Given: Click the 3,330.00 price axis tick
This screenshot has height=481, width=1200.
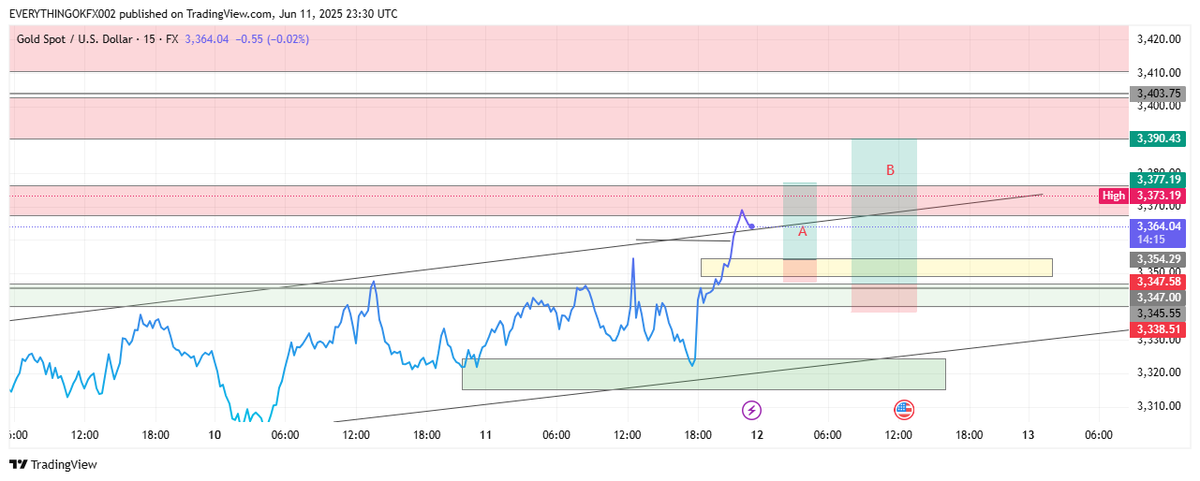Looking at the screenshot, I should [x=1160, y=340].
